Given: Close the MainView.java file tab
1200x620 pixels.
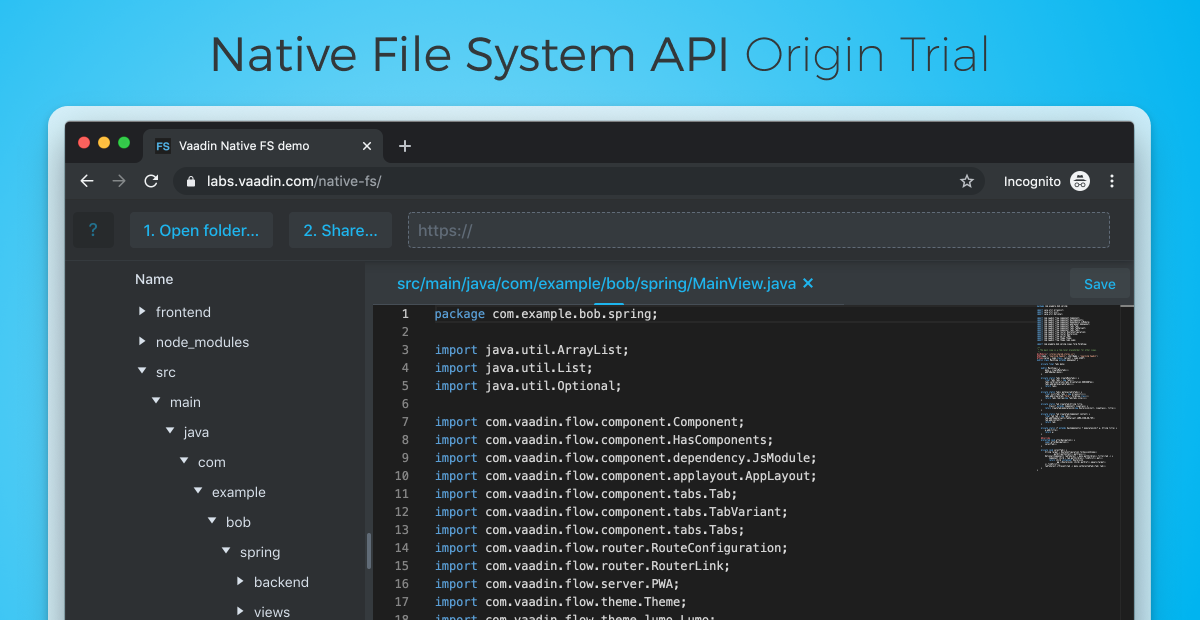Looking at the screenshot, I should (x=808, y=283).
